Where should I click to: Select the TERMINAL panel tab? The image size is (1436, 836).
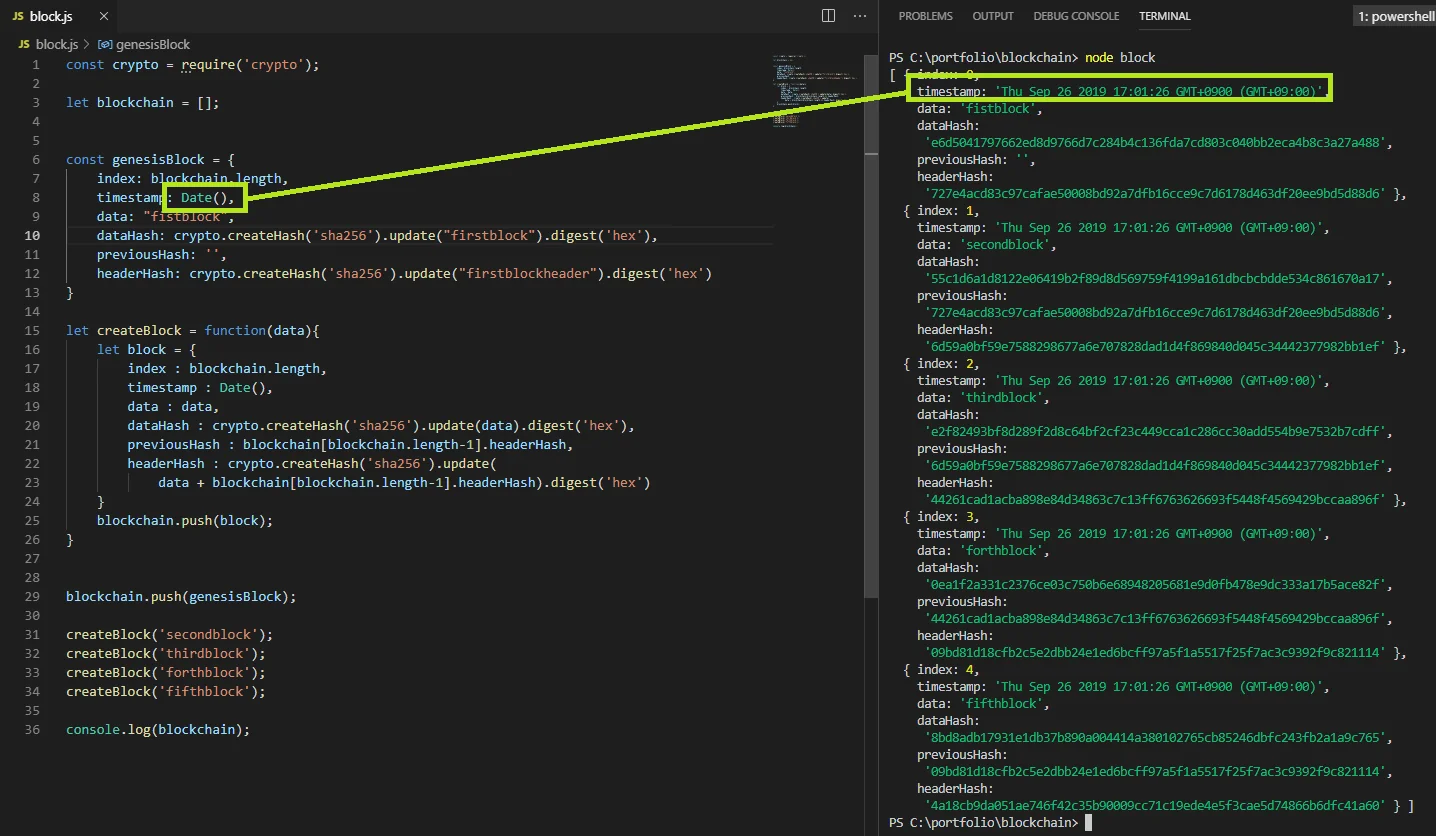tap(1165, 16)
